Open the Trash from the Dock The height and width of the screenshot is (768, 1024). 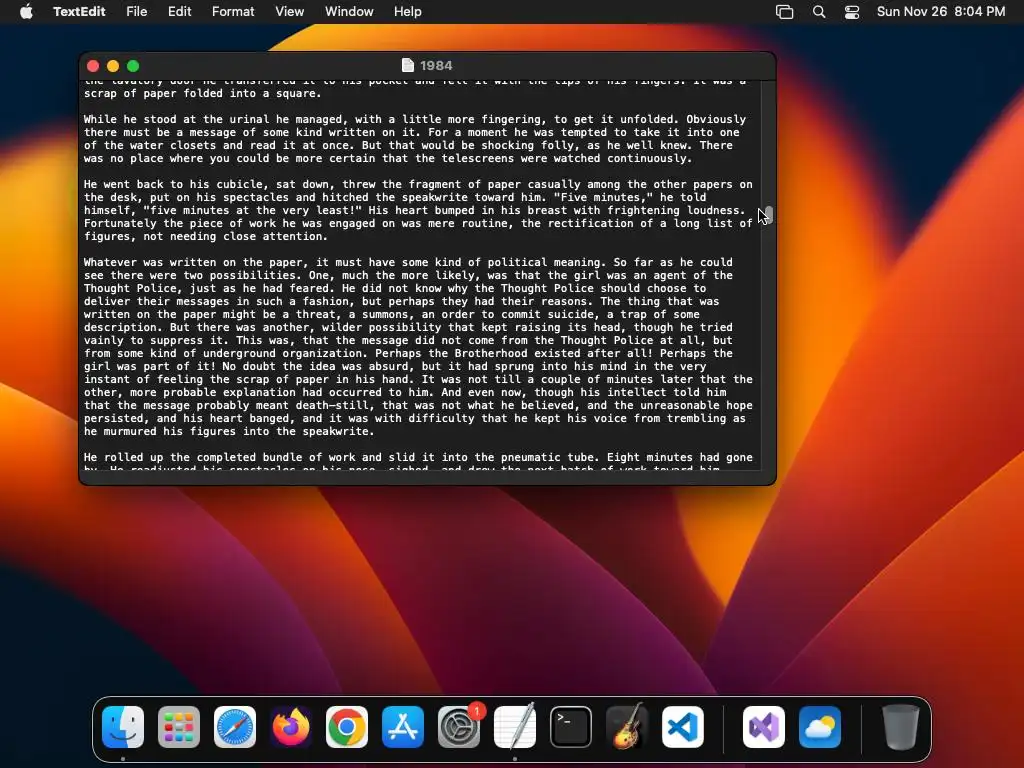pos(901,727)
